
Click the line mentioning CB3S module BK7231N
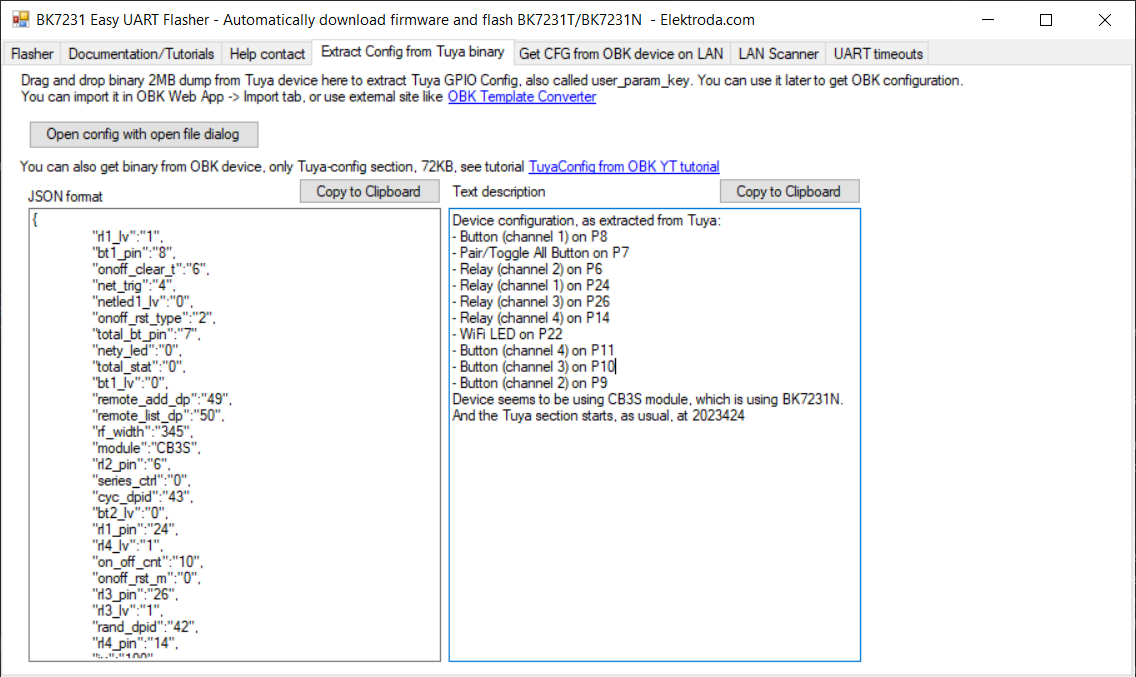tap(648, 399)
